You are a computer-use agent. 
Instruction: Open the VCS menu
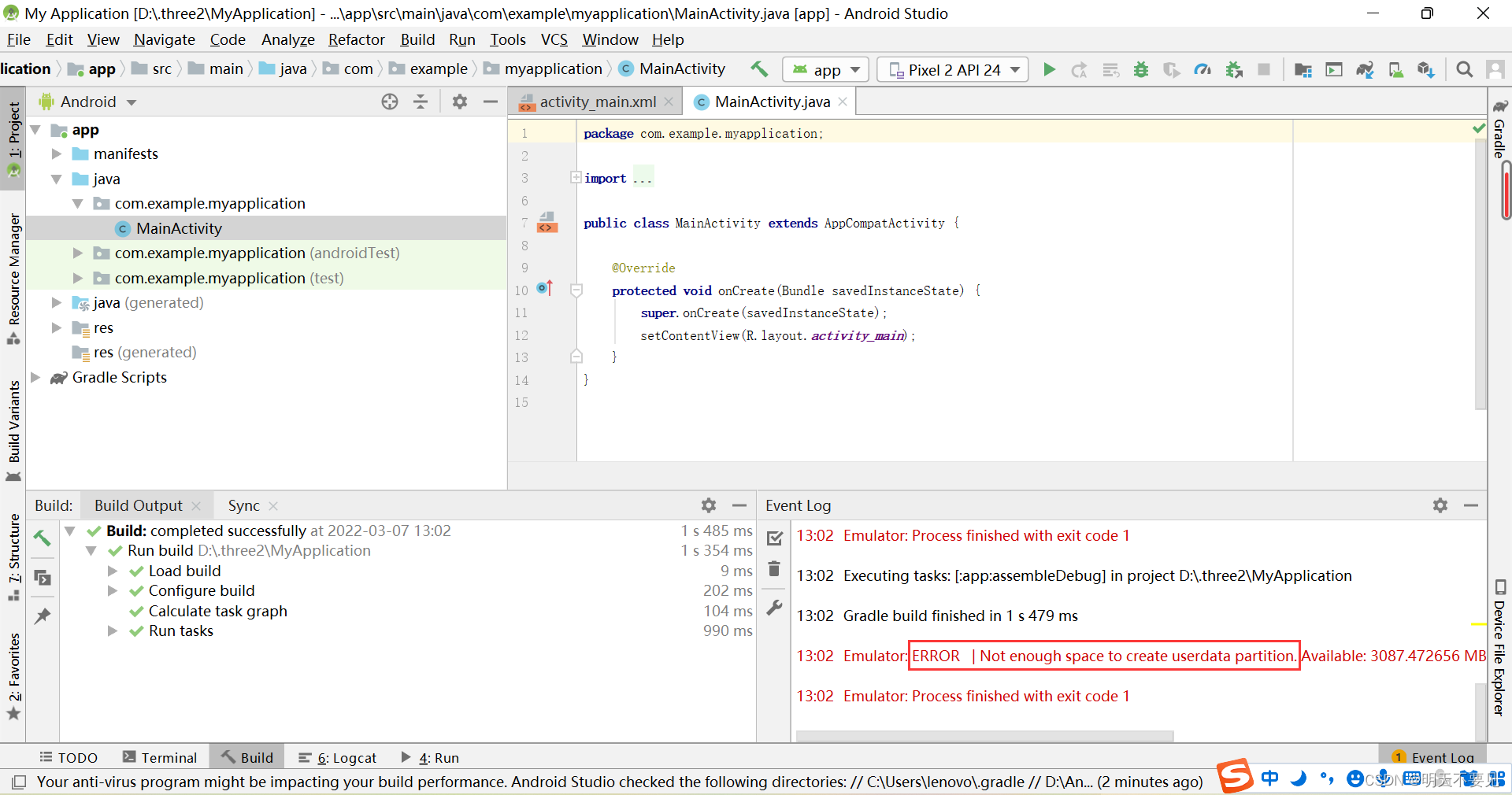tap(554, 39)
